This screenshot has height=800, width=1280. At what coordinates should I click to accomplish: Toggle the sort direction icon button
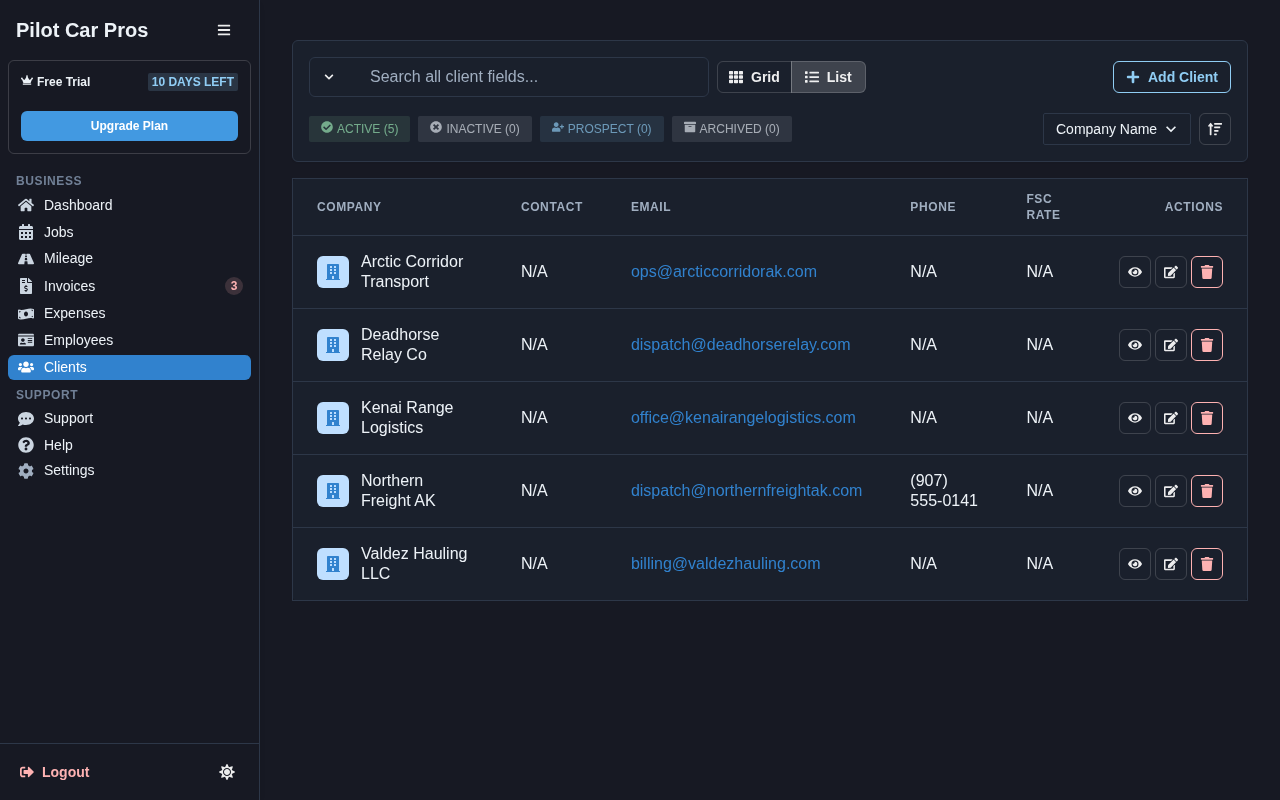coord(1215,129)
